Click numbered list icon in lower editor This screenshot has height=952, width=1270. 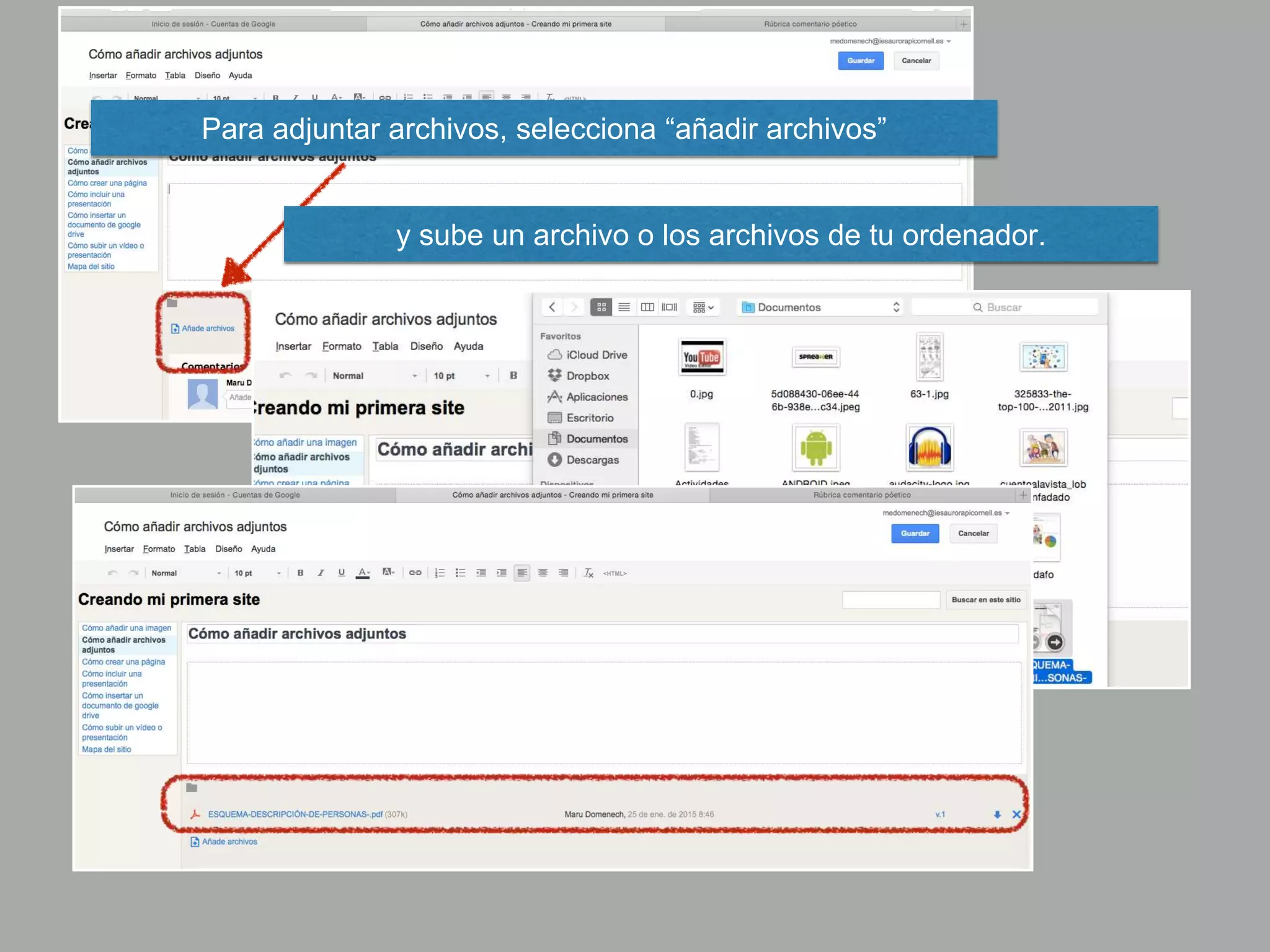(440, 573)
